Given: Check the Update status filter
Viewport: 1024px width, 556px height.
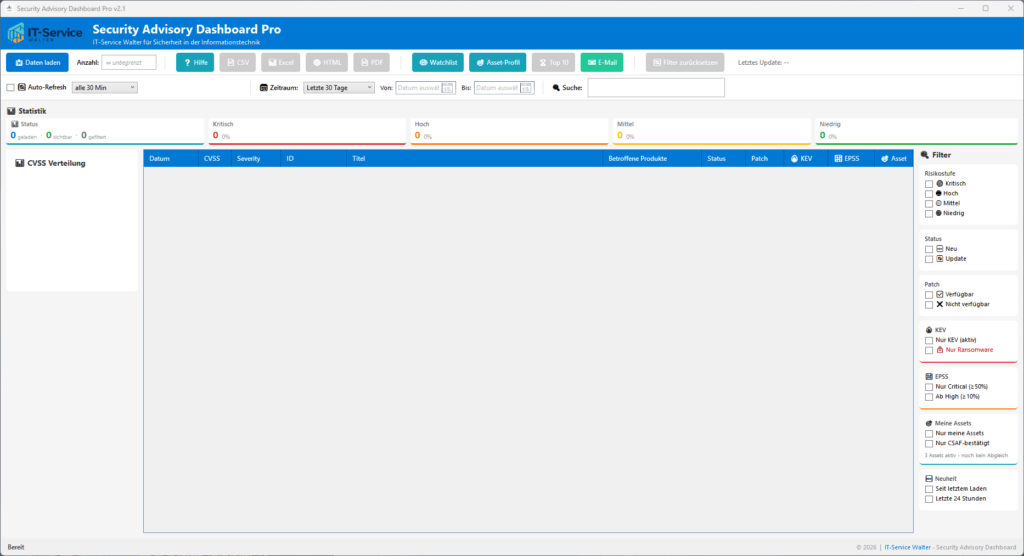Looking at the screenshot, I should point(929,259).
